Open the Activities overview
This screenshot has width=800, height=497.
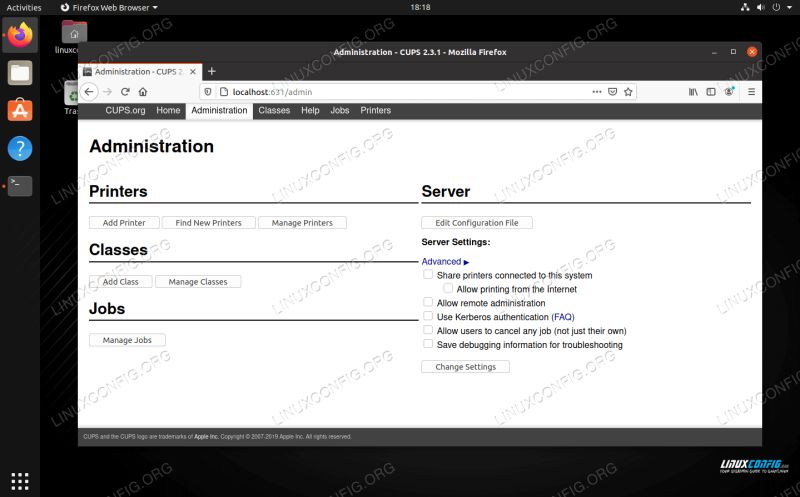[24, 8]
